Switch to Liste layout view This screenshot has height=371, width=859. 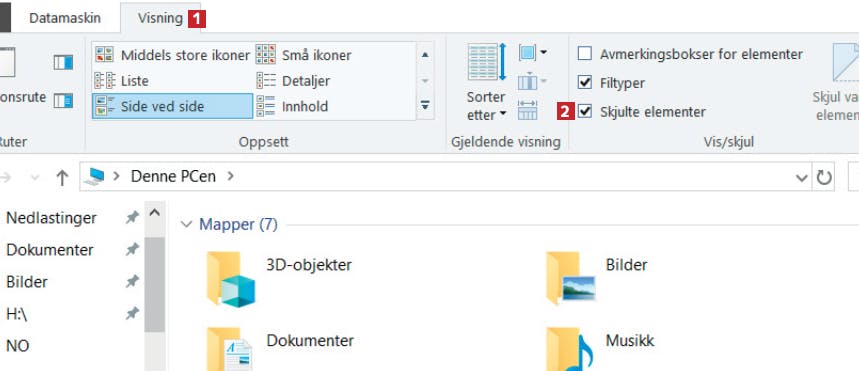pyautogui.click(x=122, y=81)
